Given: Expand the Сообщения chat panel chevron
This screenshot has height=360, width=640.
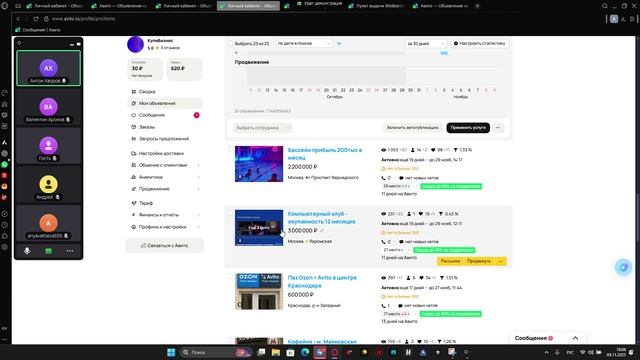Looking at the screenshot, I should coord(575,338).
